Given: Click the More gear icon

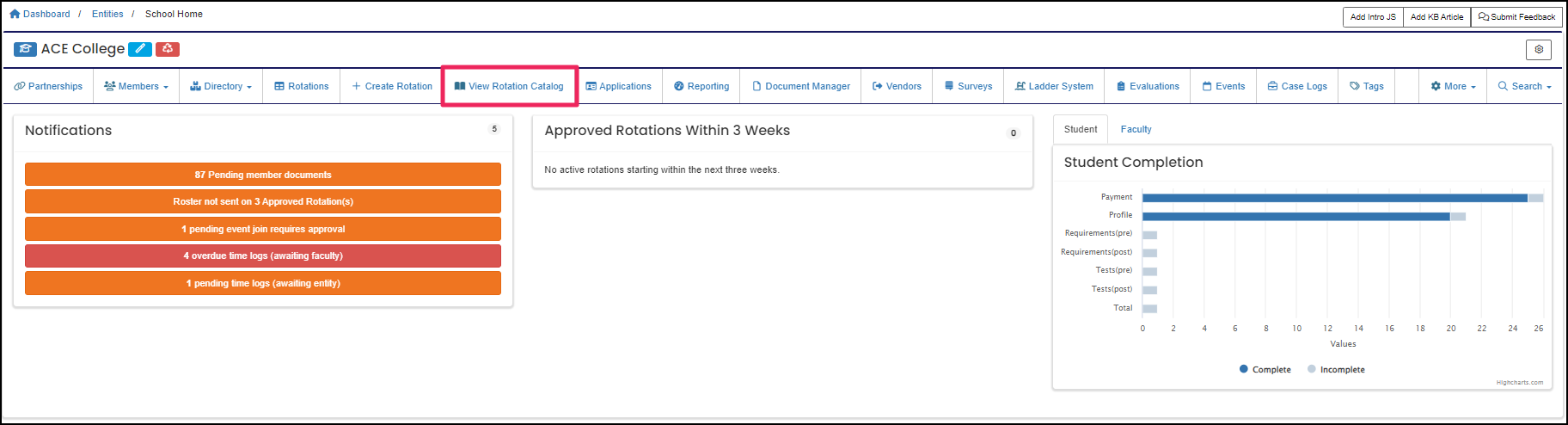Looking at the screenshot, I should click(x=1436, y=86).
